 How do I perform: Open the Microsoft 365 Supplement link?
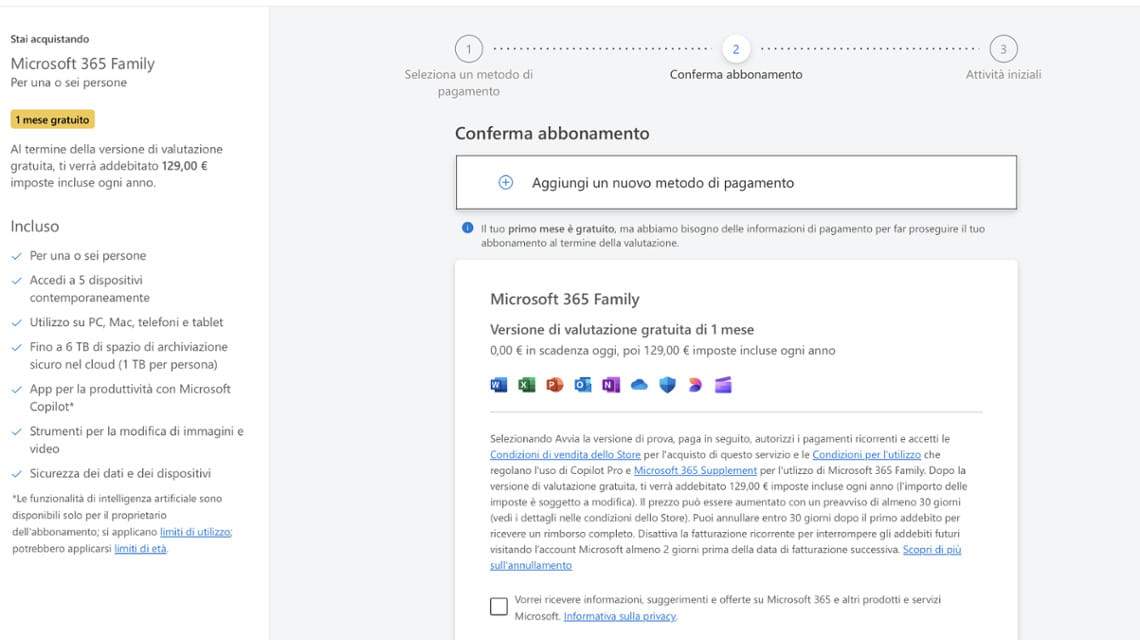pos(695,471)
